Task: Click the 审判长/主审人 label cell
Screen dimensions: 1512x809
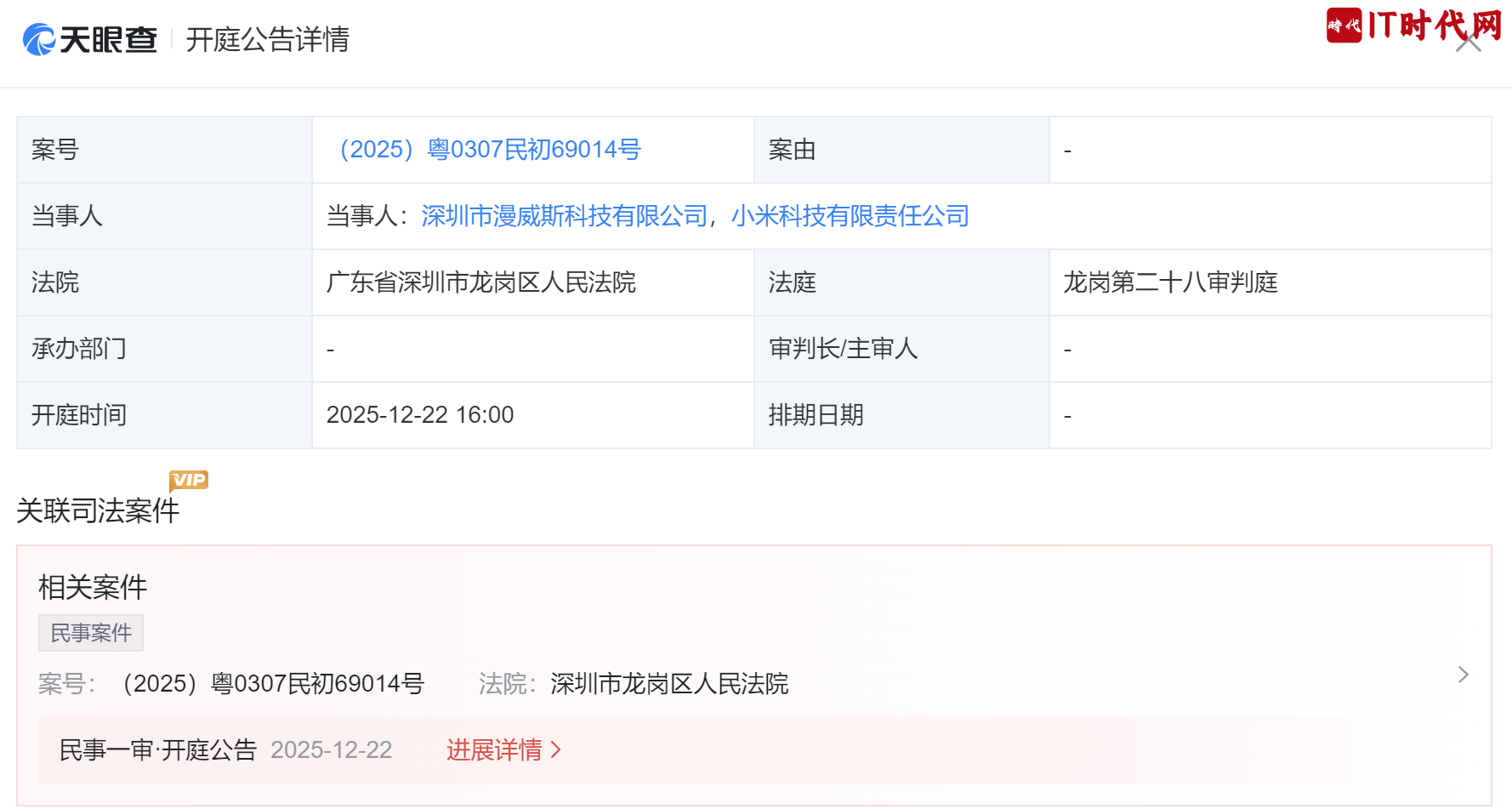Action: [901, 349]
